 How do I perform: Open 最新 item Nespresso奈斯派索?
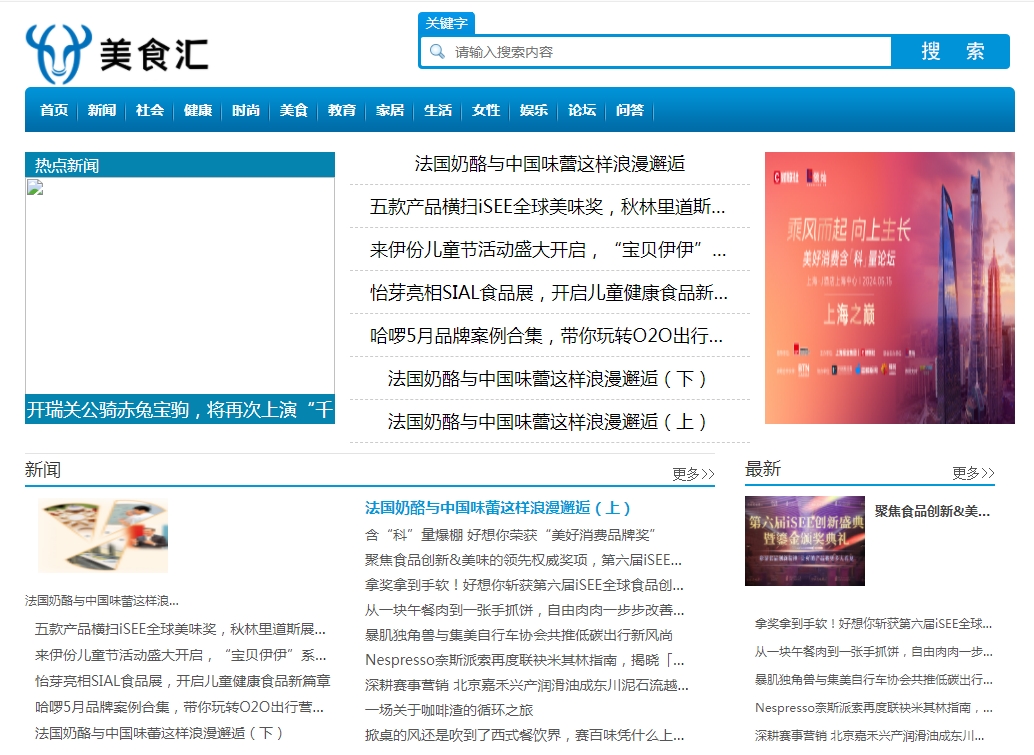pyautogui.click(x=874, y=708)
